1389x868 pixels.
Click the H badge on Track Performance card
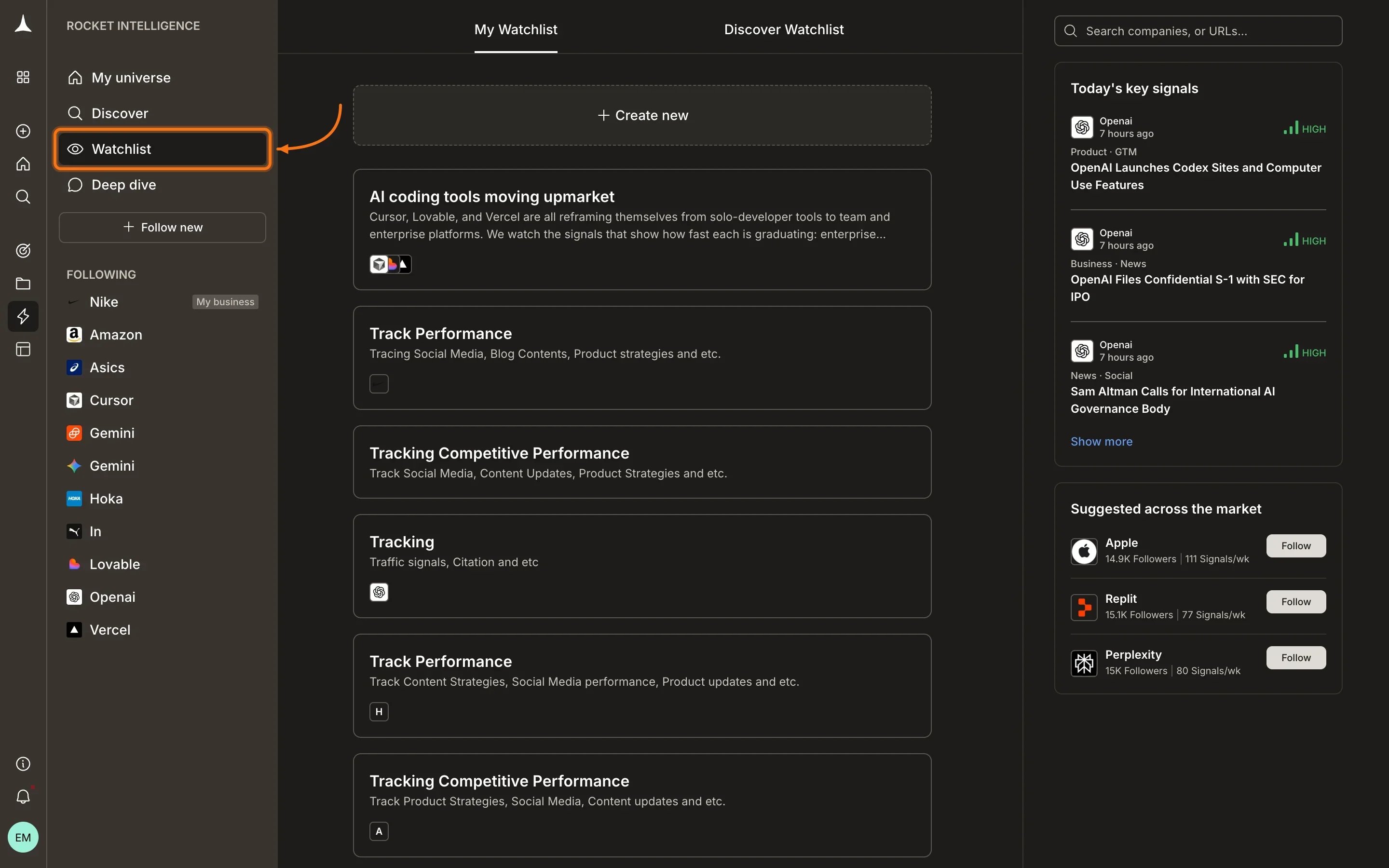click(x=379, y=712)
